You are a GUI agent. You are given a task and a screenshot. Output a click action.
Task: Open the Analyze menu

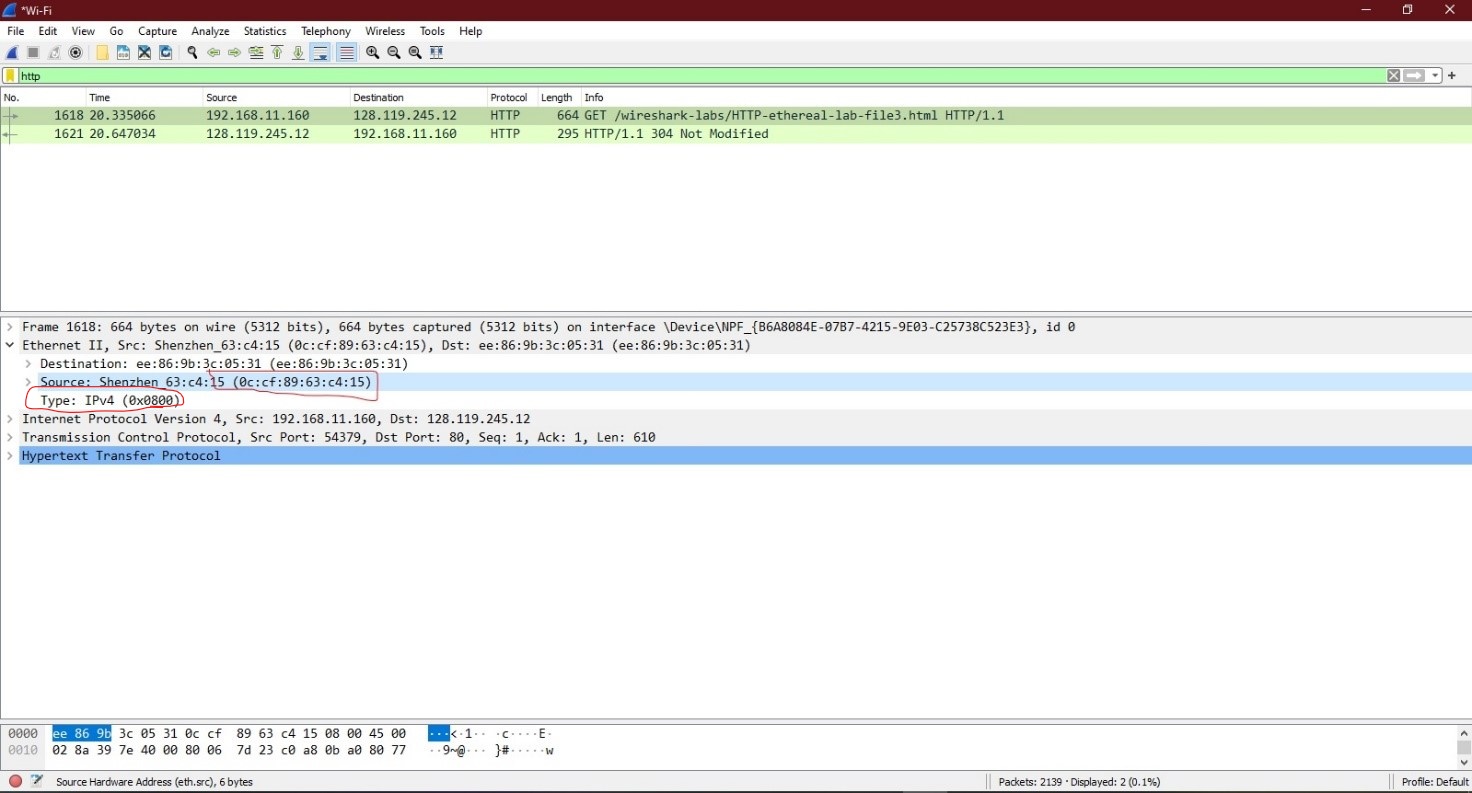(210, 31)
